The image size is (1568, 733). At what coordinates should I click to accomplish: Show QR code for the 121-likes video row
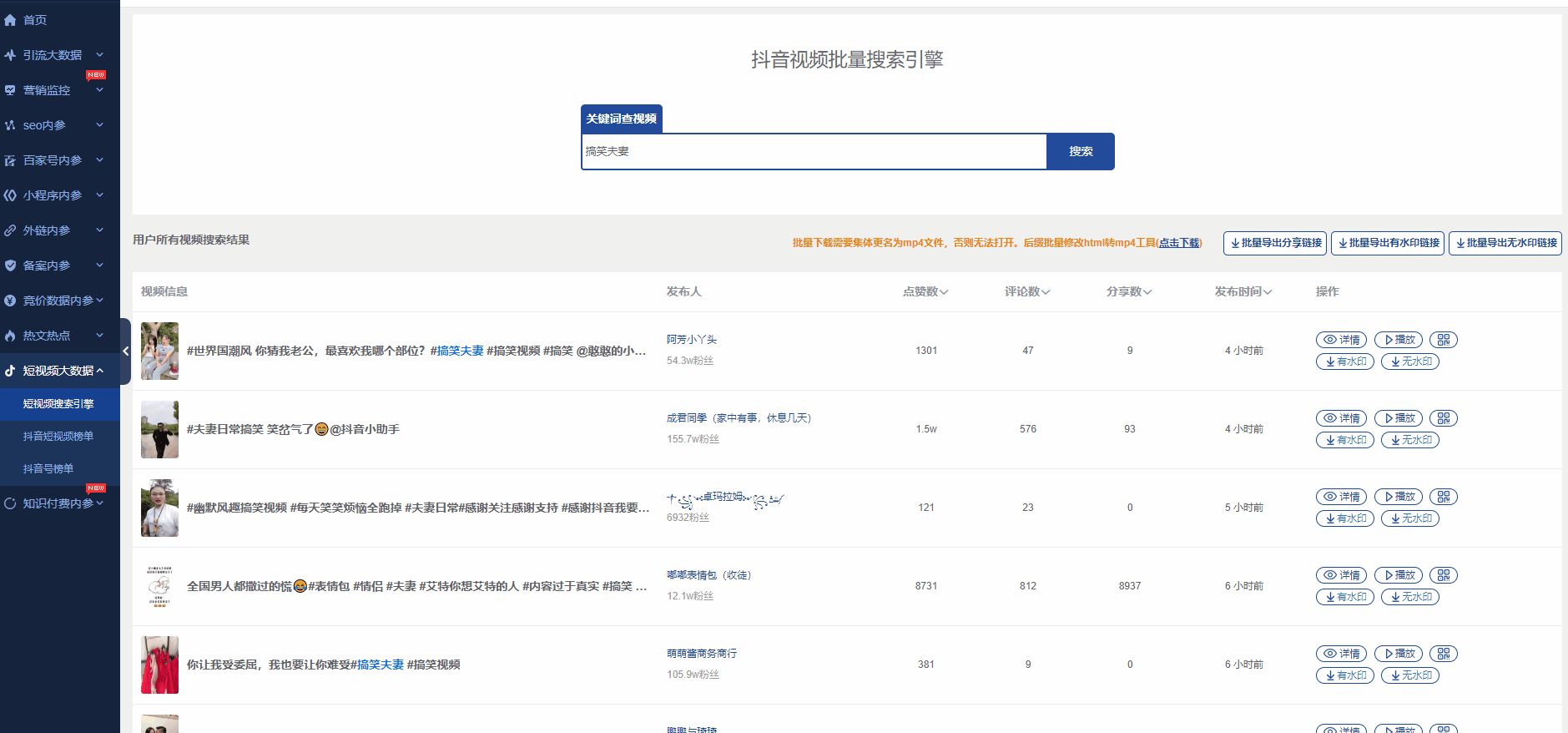(x=1444, y=497)
